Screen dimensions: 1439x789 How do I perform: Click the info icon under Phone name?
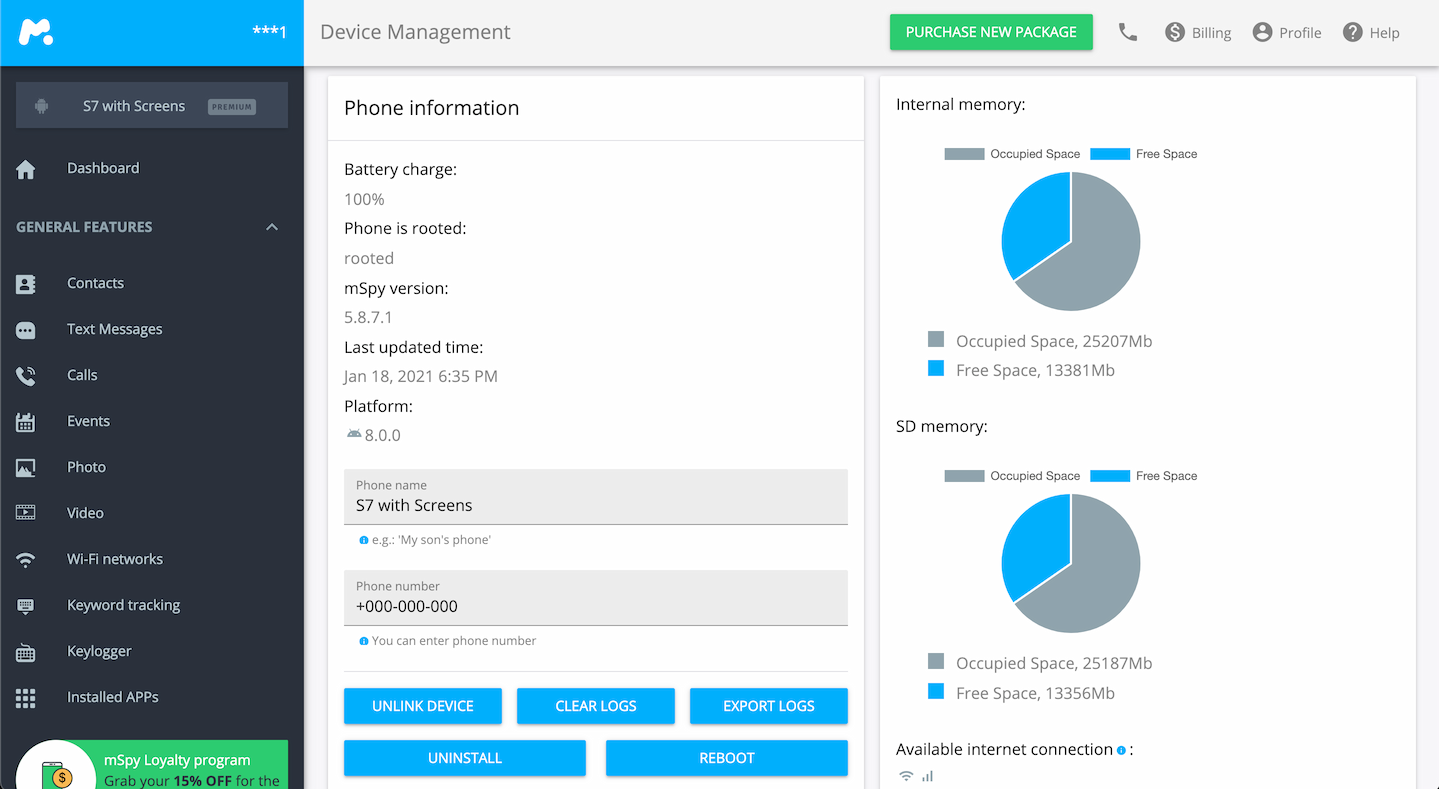coord(363,540)
